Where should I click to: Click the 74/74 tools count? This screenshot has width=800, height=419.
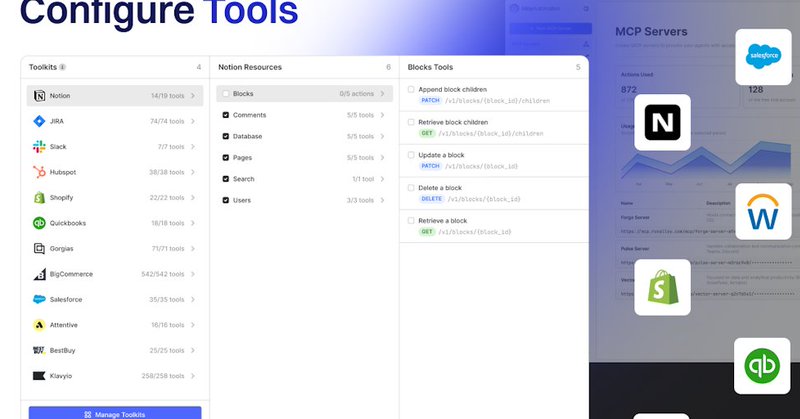[x=167, y=121]
